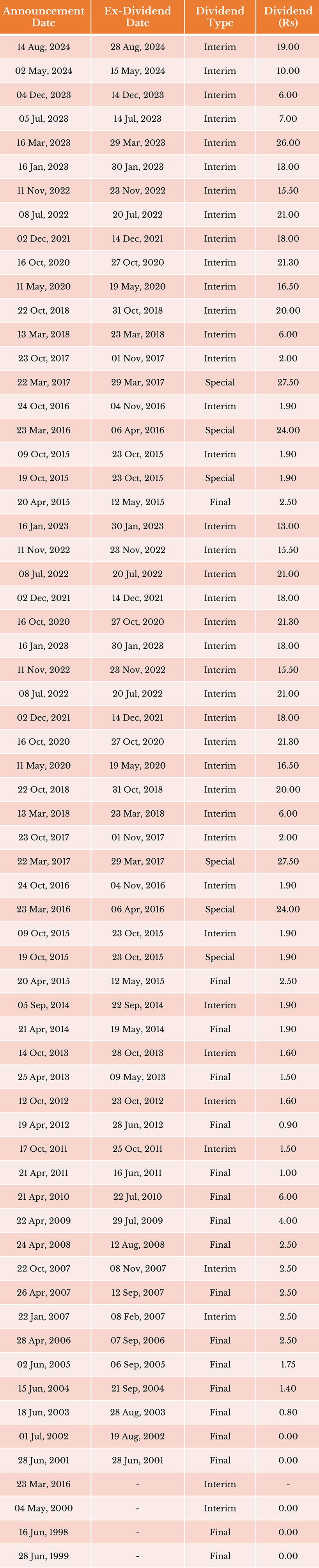
Task: Select the 4.00 dividend amount cell
Action: (288, 1220)
